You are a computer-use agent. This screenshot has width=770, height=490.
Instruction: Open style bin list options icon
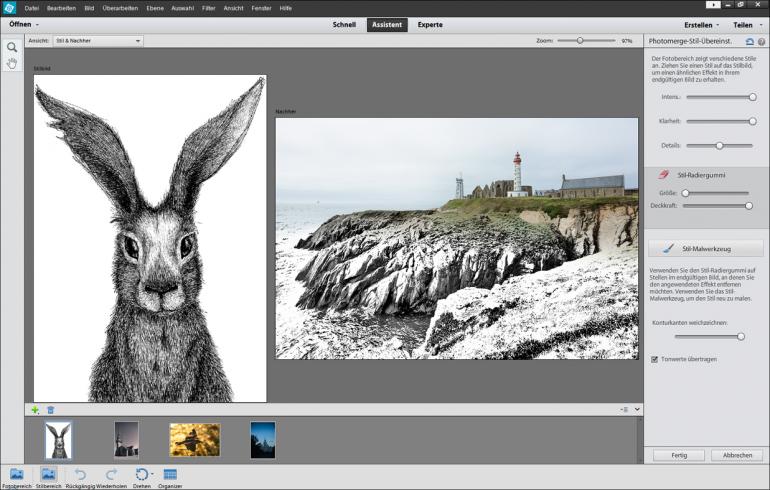[x=624, y=409]
